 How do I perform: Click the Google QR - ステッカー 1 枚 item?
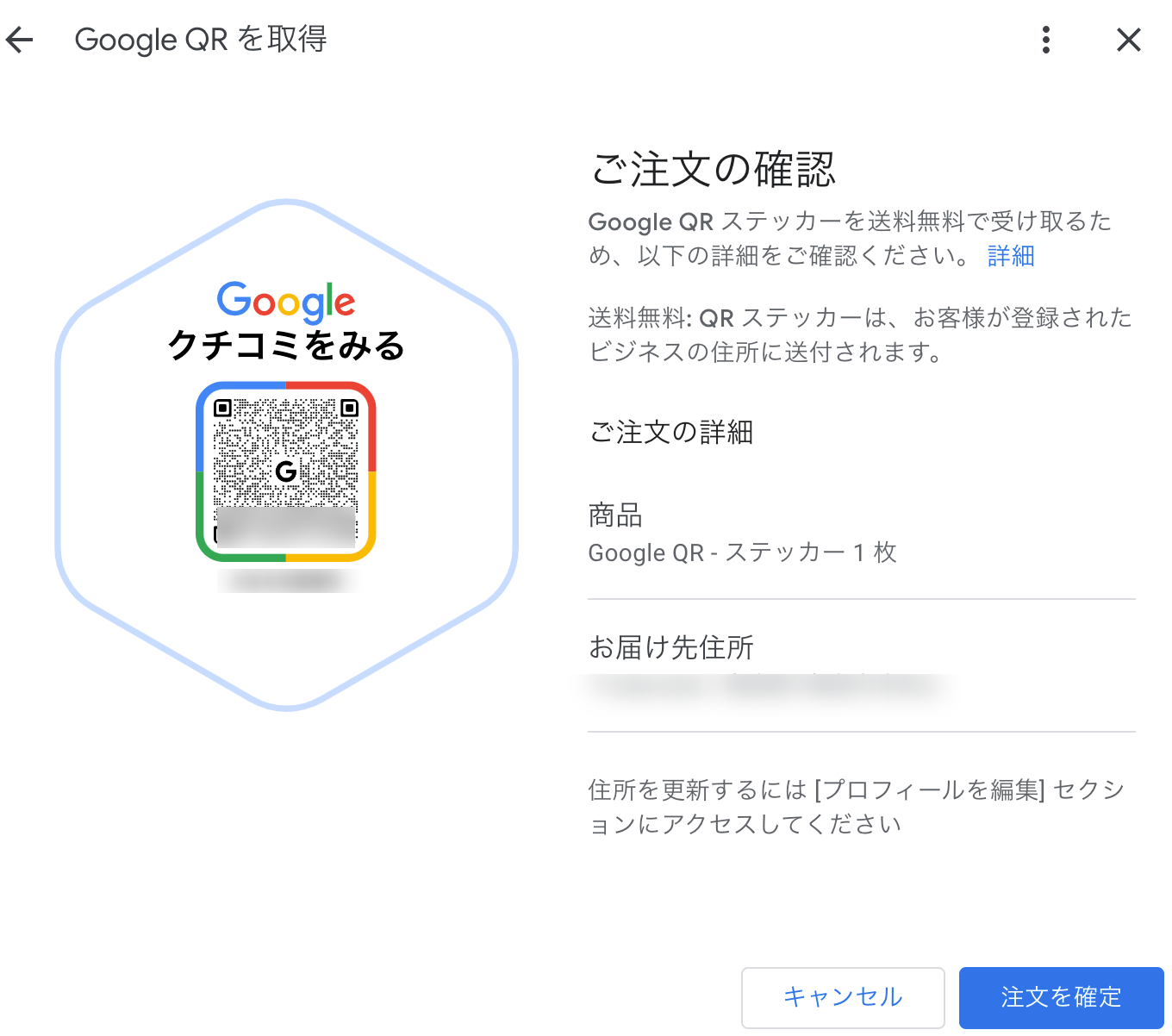tap(742, 552)
